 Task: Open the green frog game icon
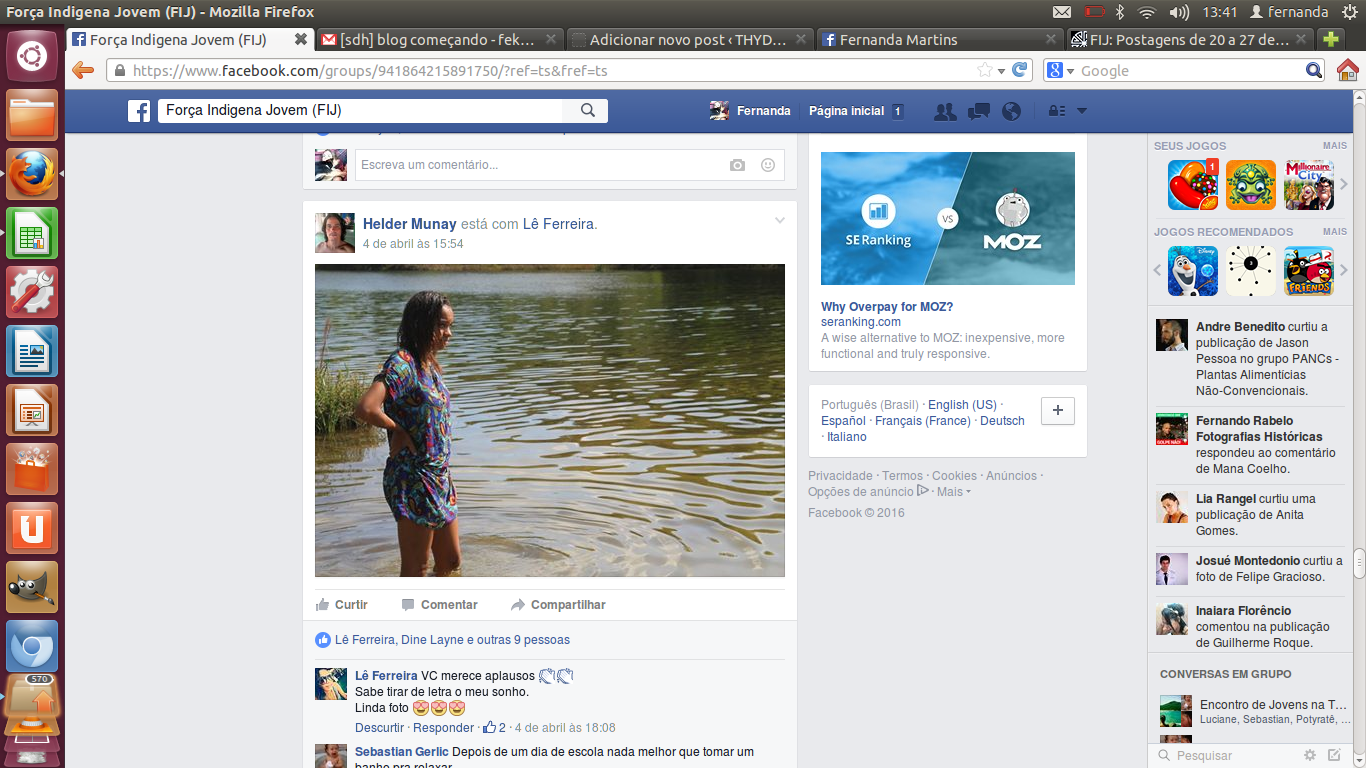pos(1251,185)
